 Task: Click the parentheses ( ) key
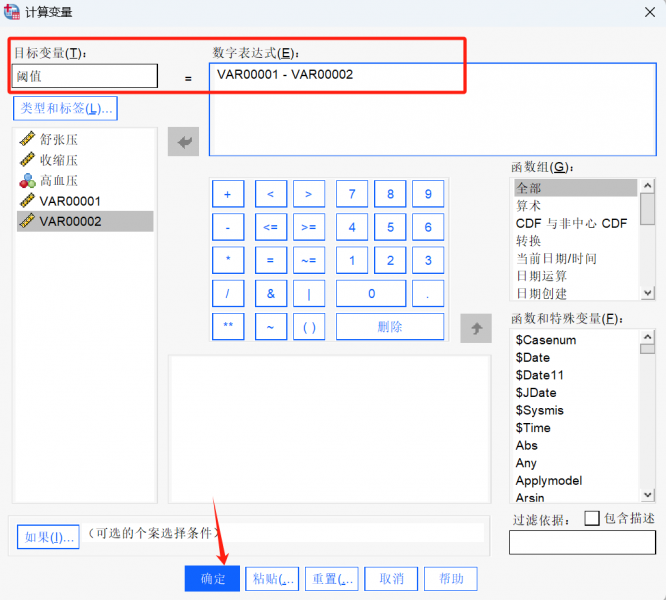click(309, 327)
